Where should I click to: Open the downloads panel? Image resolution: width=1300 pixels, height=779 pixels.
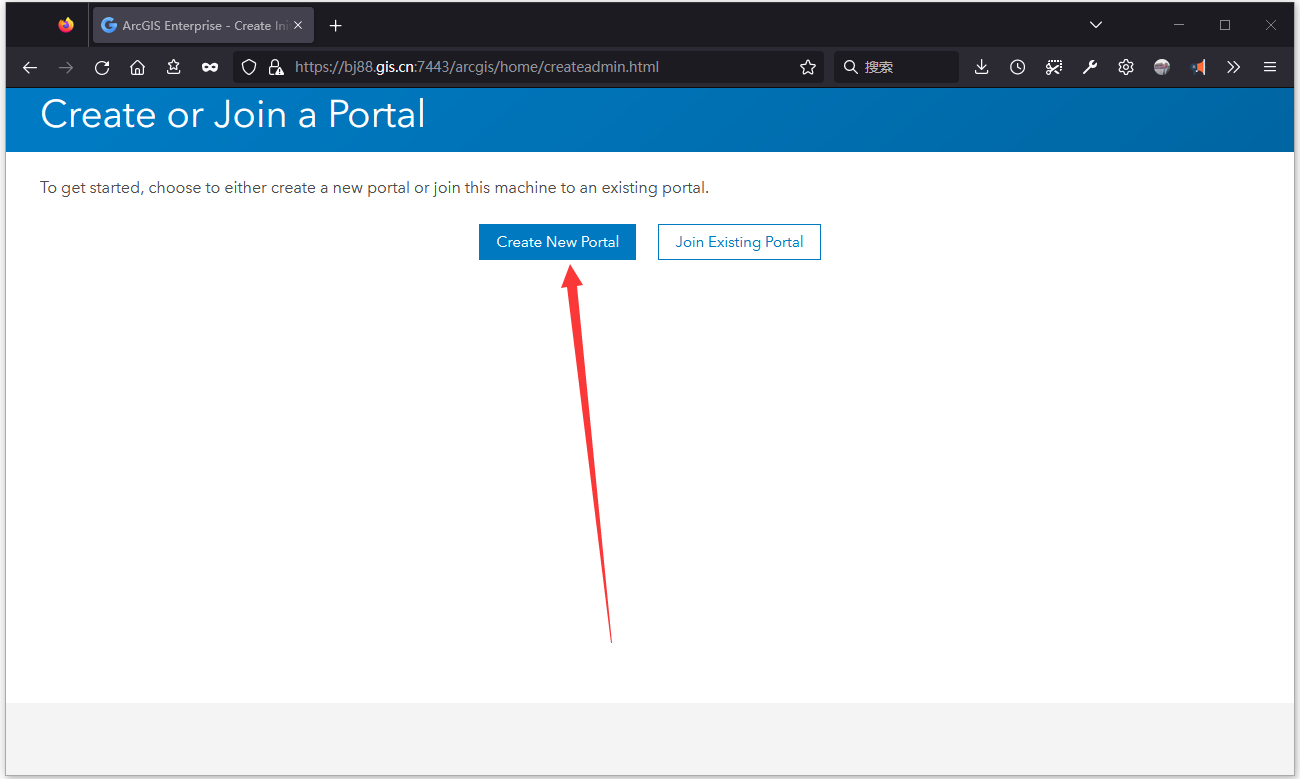click(x=982, y=67)
